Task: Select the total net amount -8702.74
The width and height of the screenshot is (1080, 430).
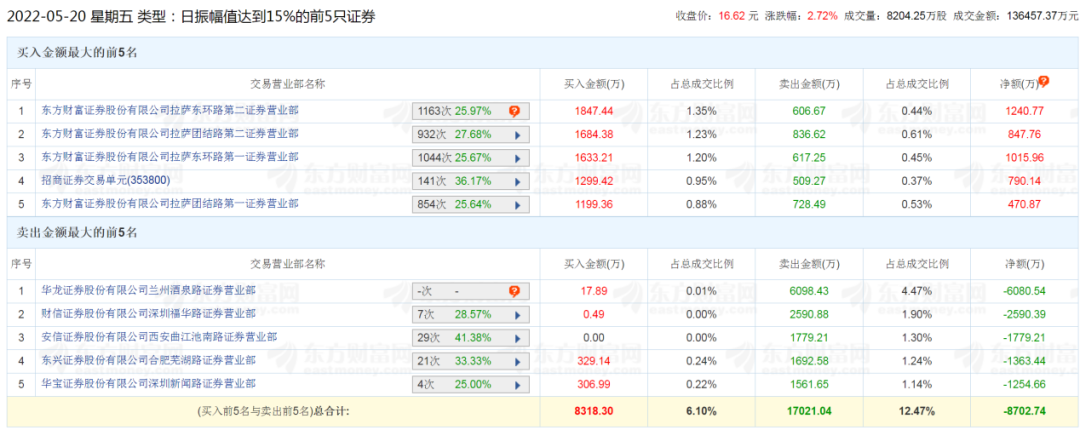Action: point(1025,412)
